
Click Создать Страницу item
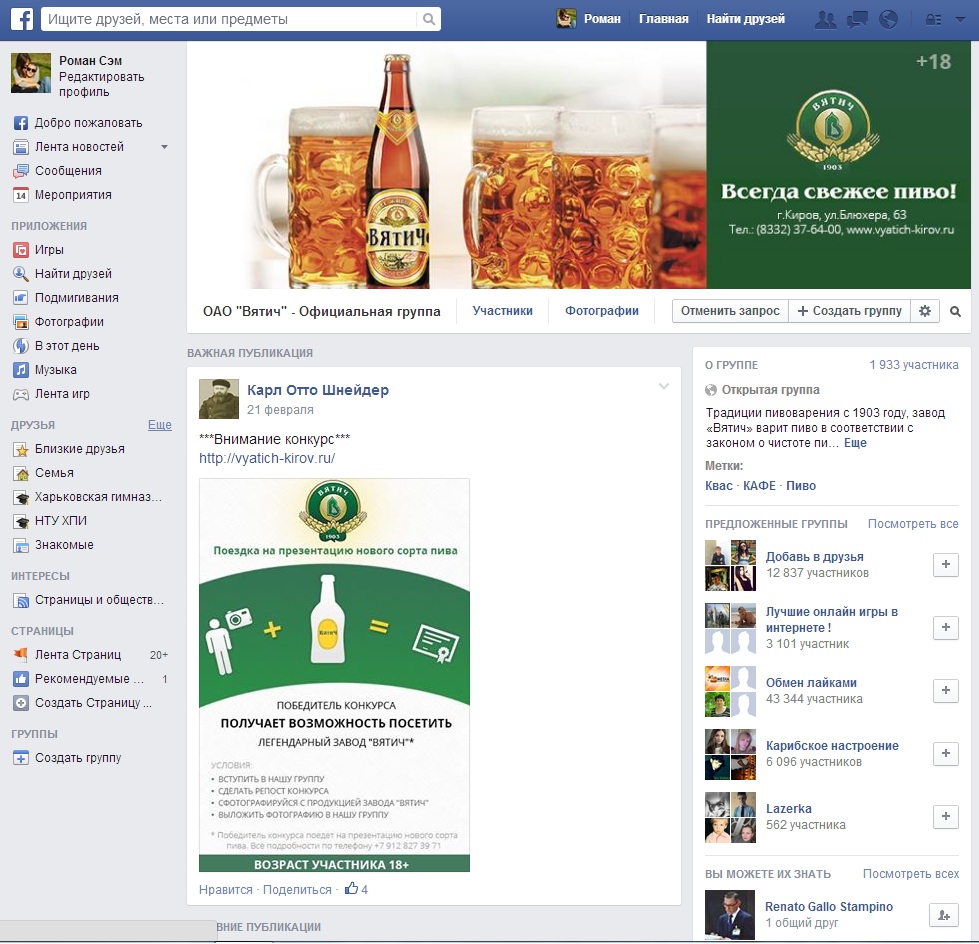[82, 703]
